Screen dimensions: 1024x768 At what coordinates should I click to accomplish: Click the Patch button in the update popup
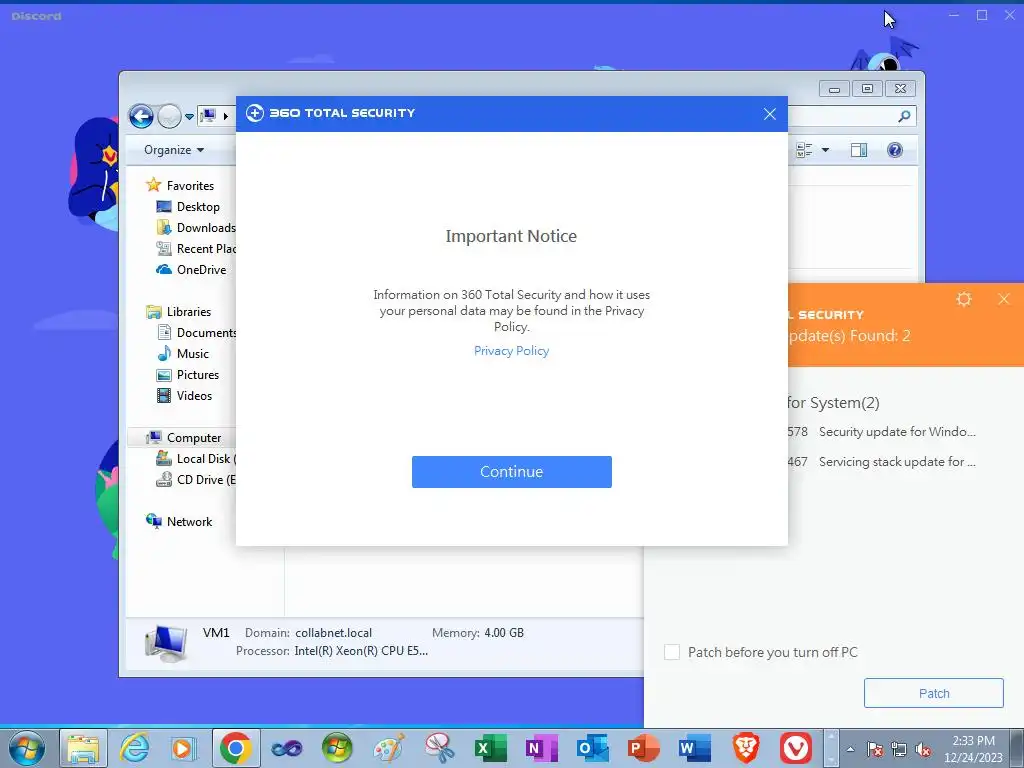point(933,693)
